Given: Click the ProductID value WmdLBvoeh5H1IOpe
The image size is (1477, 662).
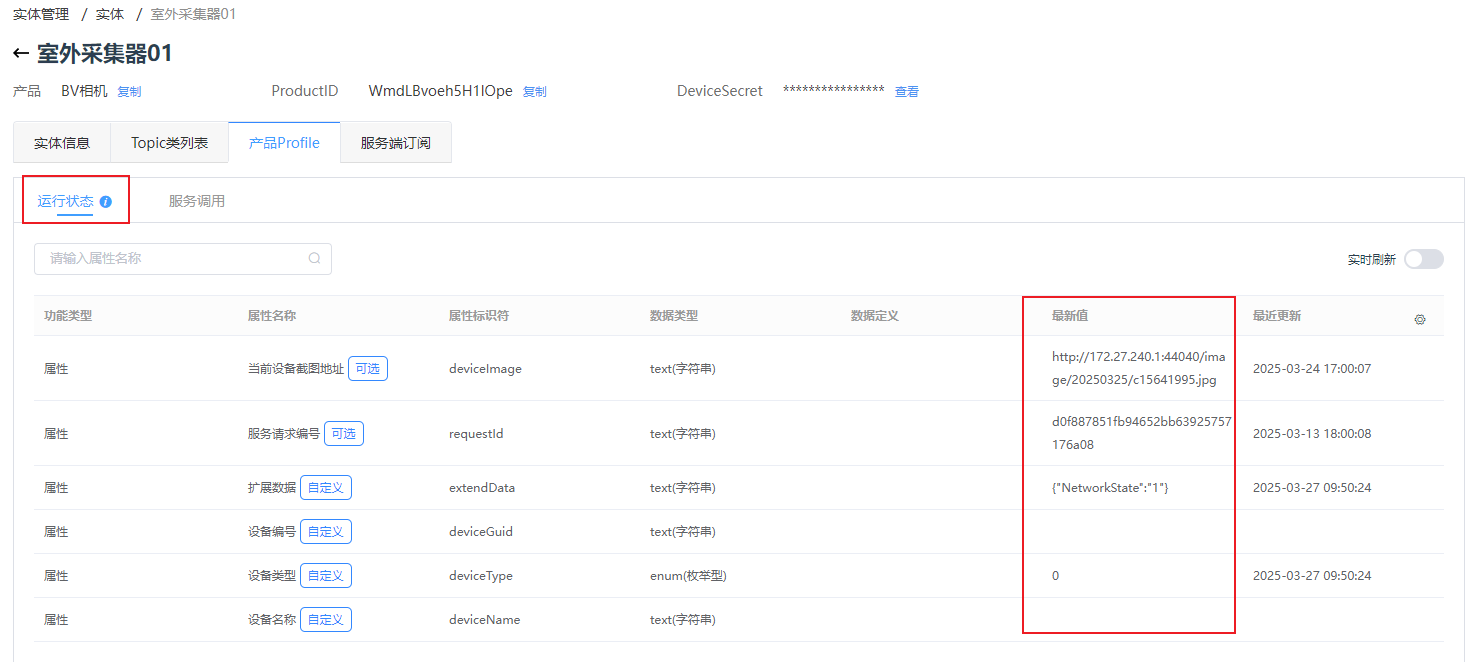Looking at the screenshot, I should click(x=440, y=91).
